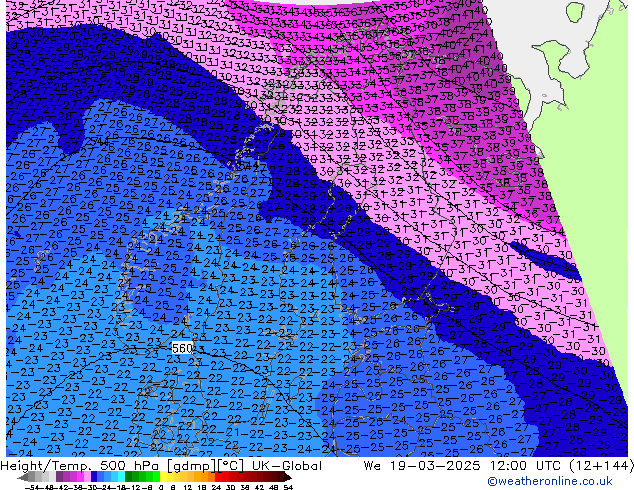Click the '0' label under the color scale
The height and width of the screenshot is (490, 634).
(x=161, y=487)
